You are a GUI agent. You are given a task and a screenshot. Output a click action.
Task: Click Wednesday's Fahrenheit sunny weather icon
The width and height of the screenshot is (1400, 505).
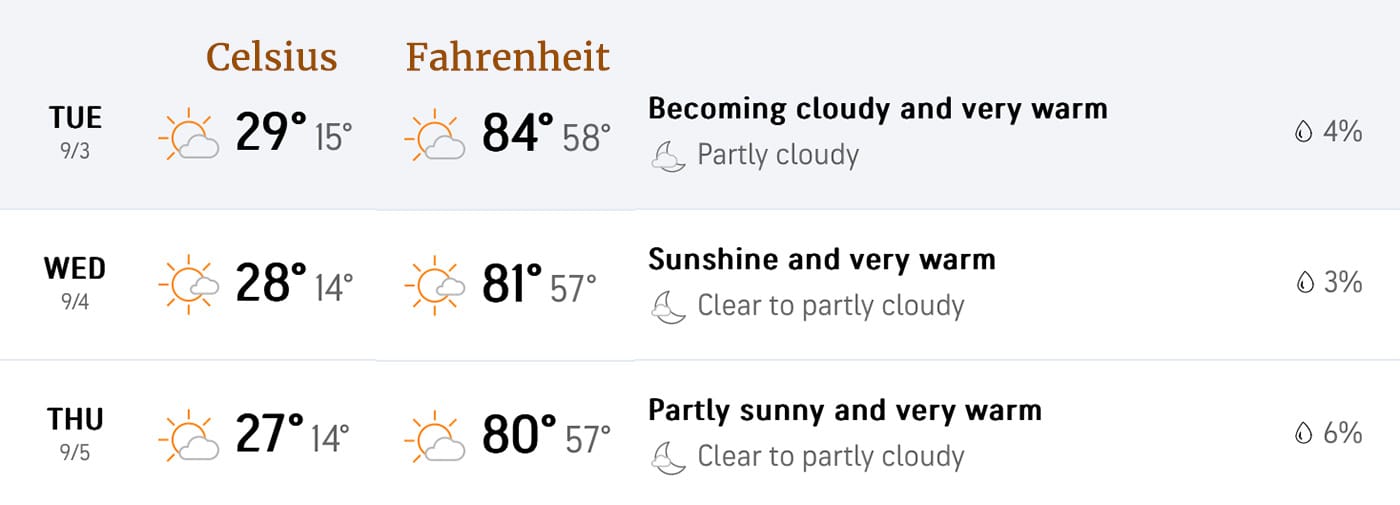pyautogui.click(x=435, y=287)
